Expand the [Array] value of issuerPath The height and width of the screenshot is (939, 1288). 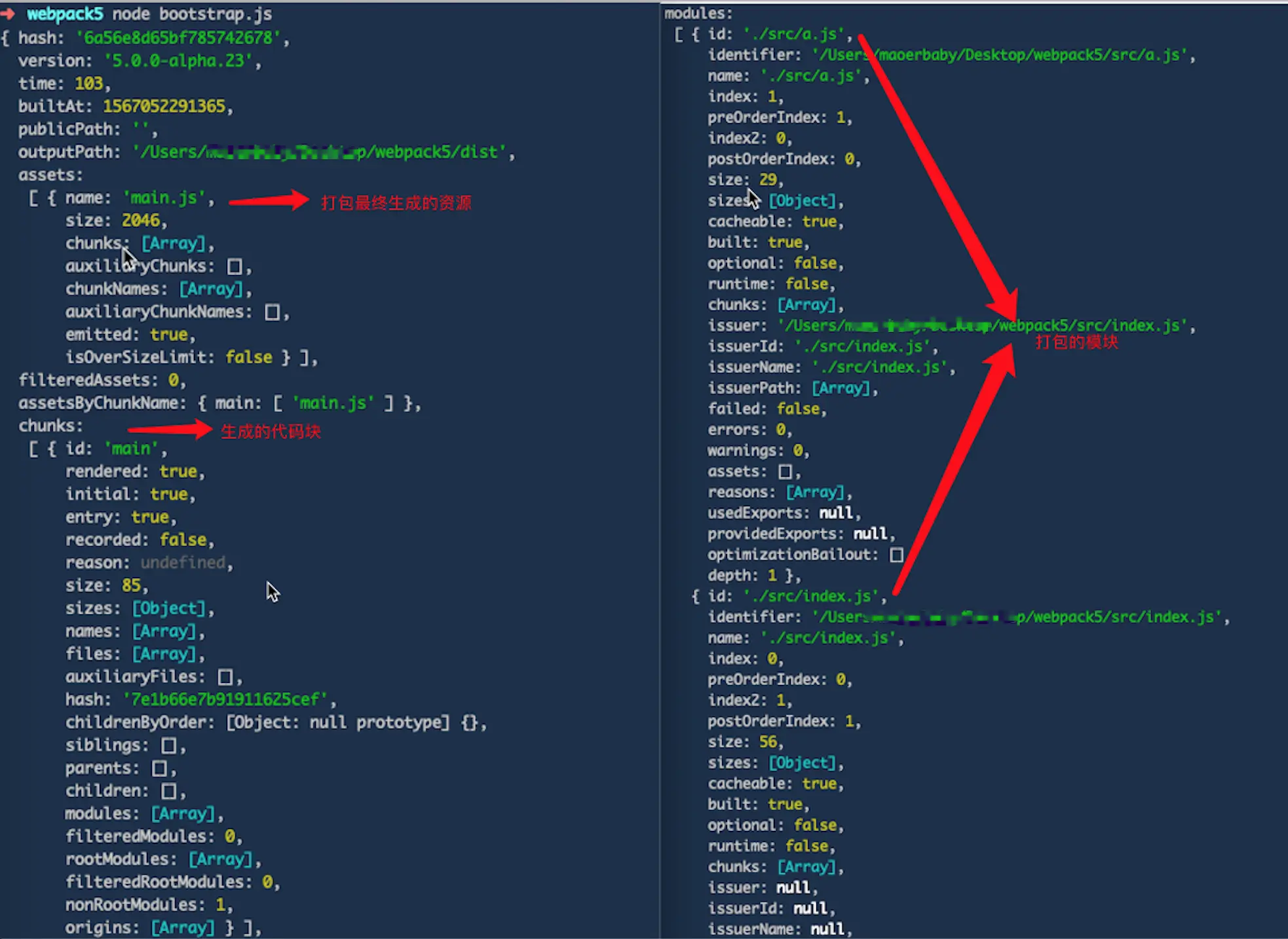pyautogui.click(x=841, y=388)
